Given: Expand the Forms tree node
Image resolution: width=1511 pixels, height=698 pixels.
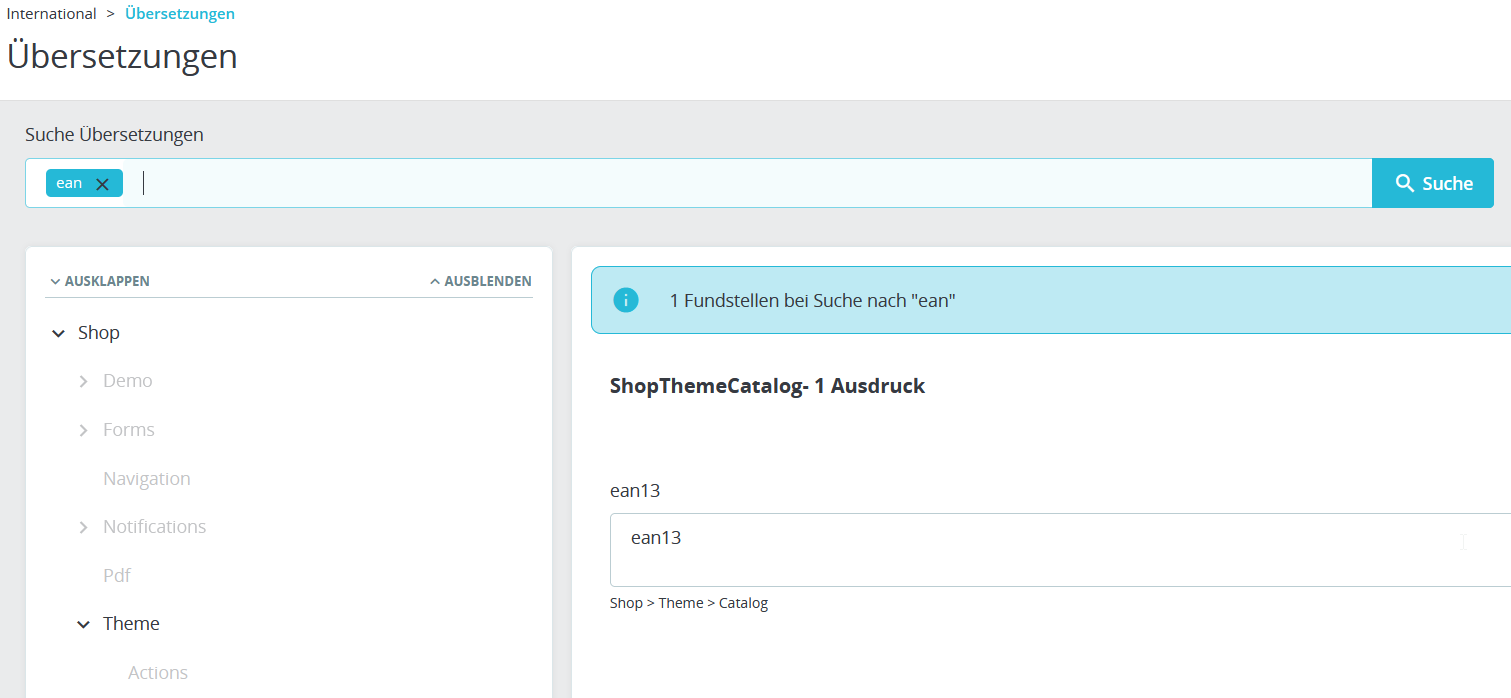Looking at the screenshot, I should pyautogui.click(x=84, y=430).
